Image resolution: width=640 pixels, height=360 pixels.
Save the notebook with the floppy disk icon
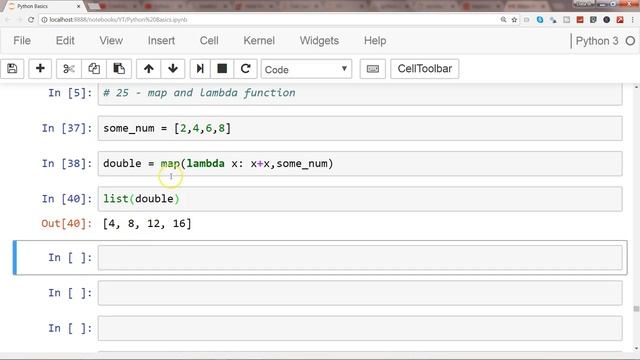pos(12,69)
